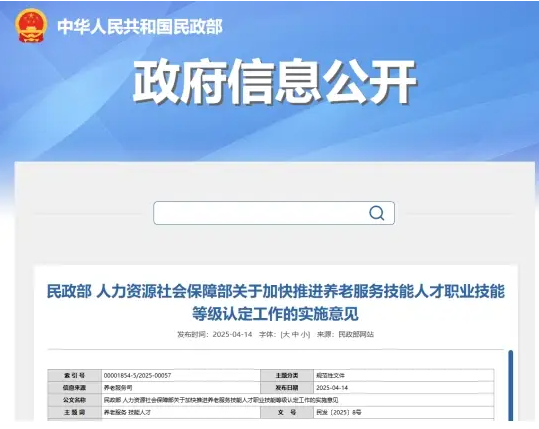
Task: Open 中华人民共和国民政部 site title link
Action: click(140, 26)
